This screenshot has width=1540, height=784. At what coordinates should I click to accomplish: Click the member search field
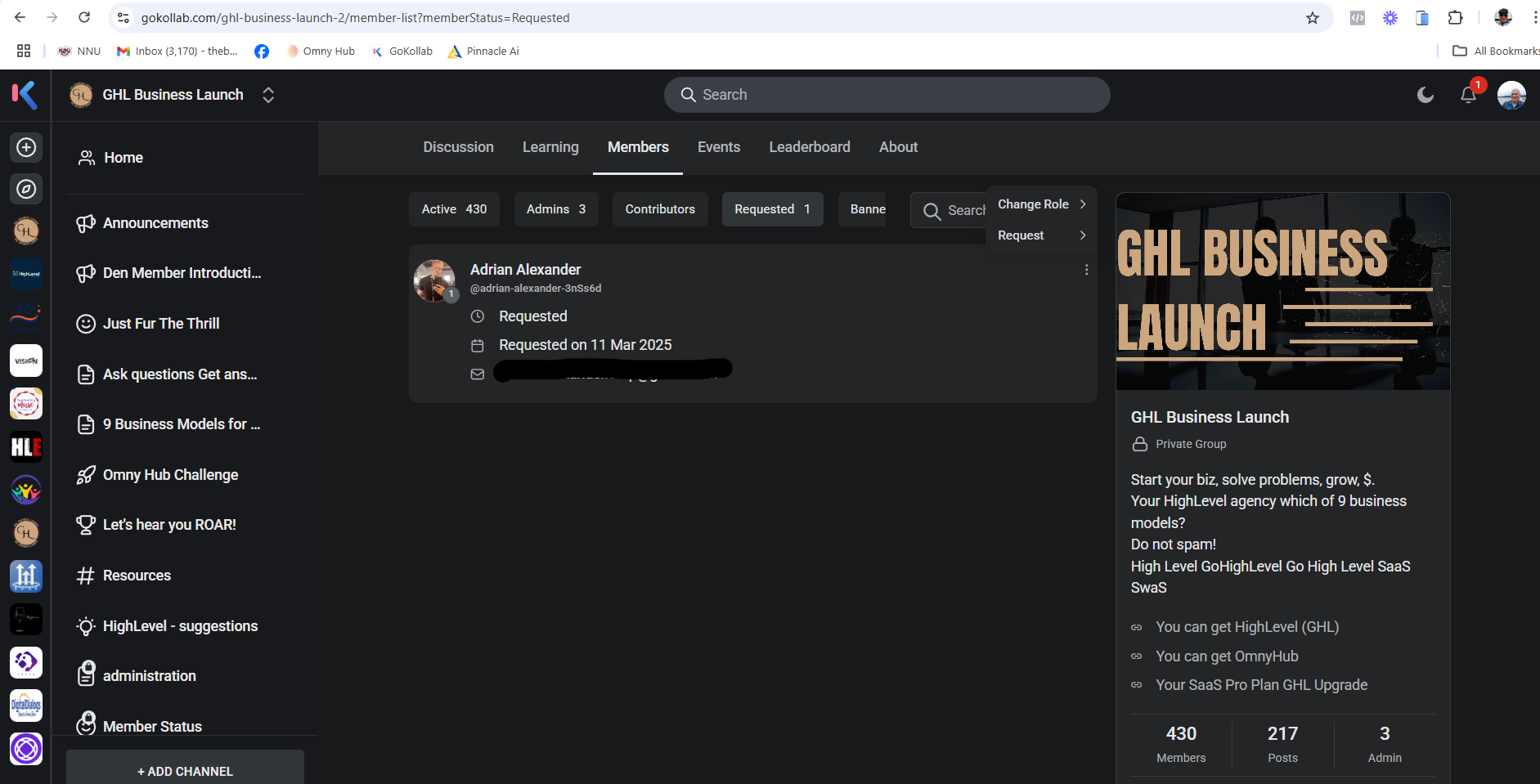tap(949, 211)
